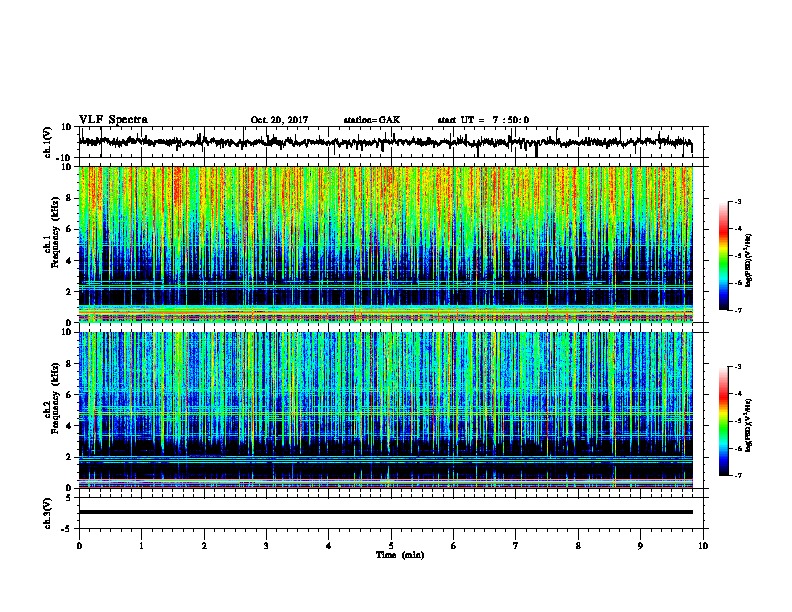Viewport: 792px width, 612px height.
Task: Click the "5" minute tick label on the time axis
Action: click(391, 546)
